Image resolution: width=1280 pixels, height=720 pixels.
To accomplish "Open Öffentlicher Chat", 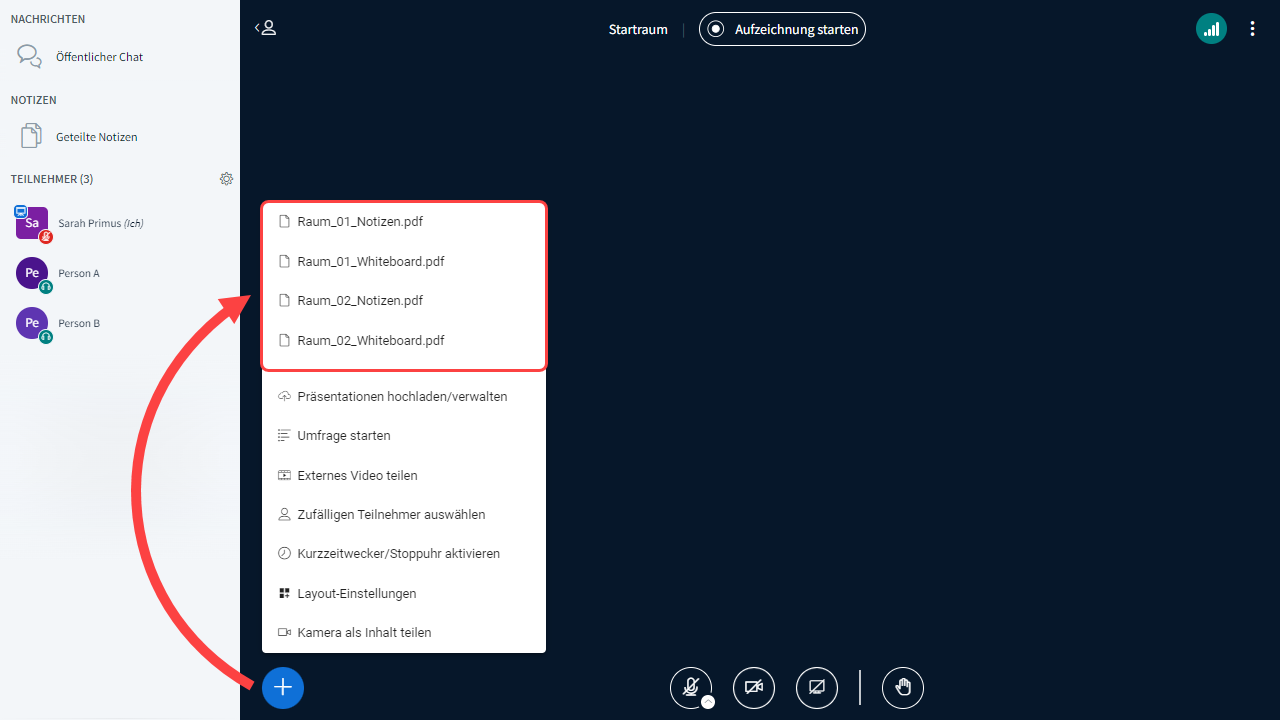I will tap(99, 57).
